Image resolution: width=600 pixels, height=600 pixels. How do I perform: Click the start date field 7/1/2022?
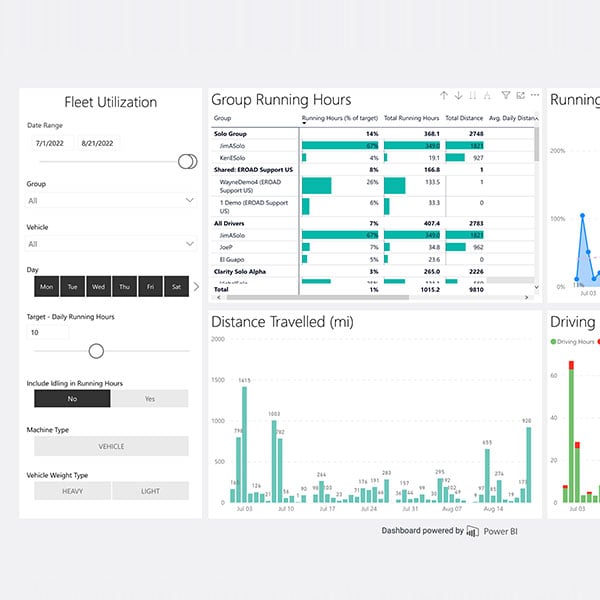pos(50,143)
